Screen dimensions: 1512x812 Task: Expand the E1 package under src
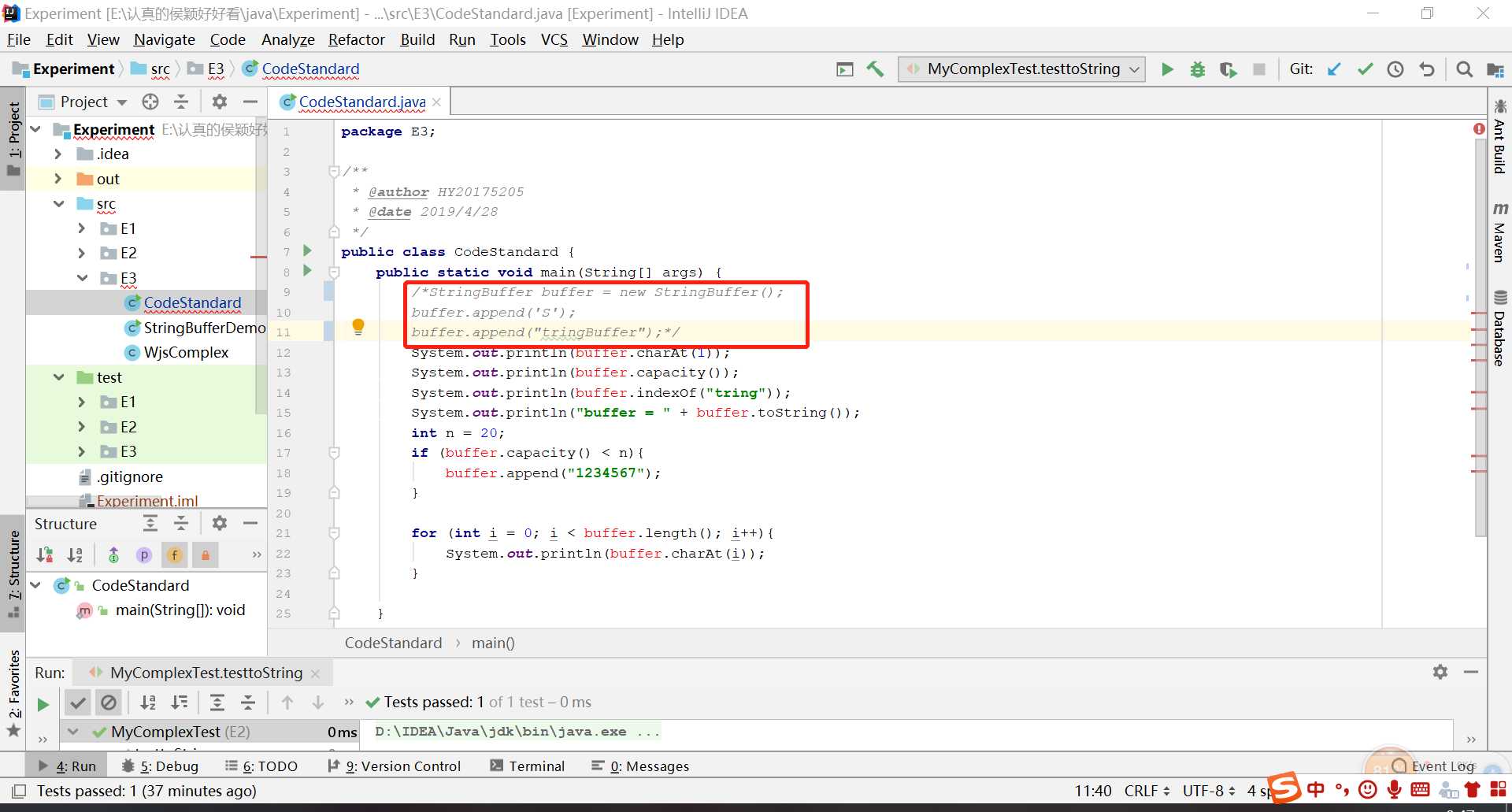82,228
